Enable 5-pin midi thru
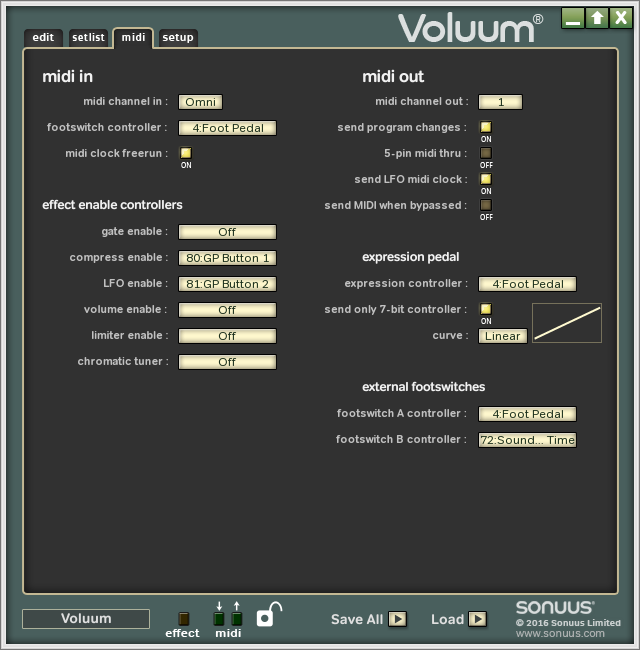Screen dimensions: 640x650 [486, 153]
